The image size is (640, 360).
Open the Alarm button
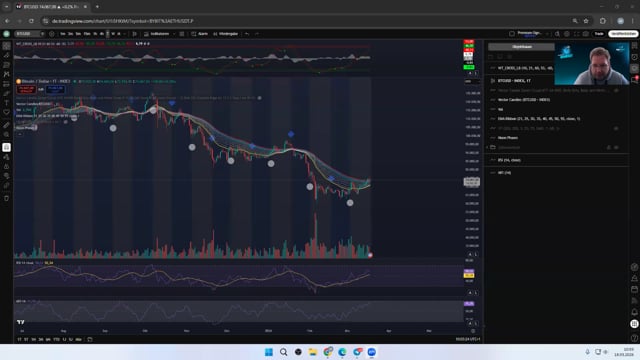(x=200, y=34)
